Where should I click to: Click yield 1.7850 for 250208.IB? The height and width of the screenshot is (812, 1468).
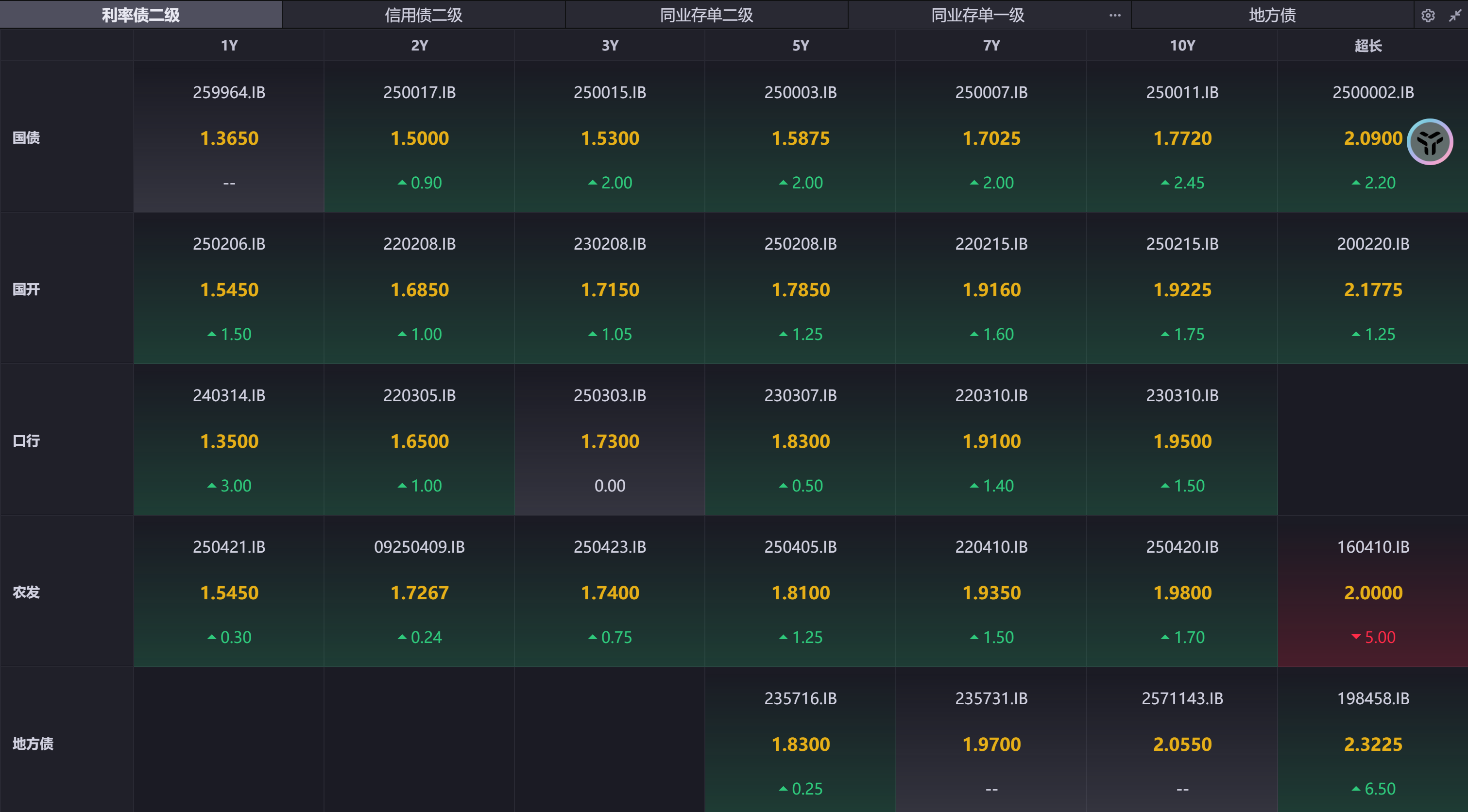tap(800, 290)
